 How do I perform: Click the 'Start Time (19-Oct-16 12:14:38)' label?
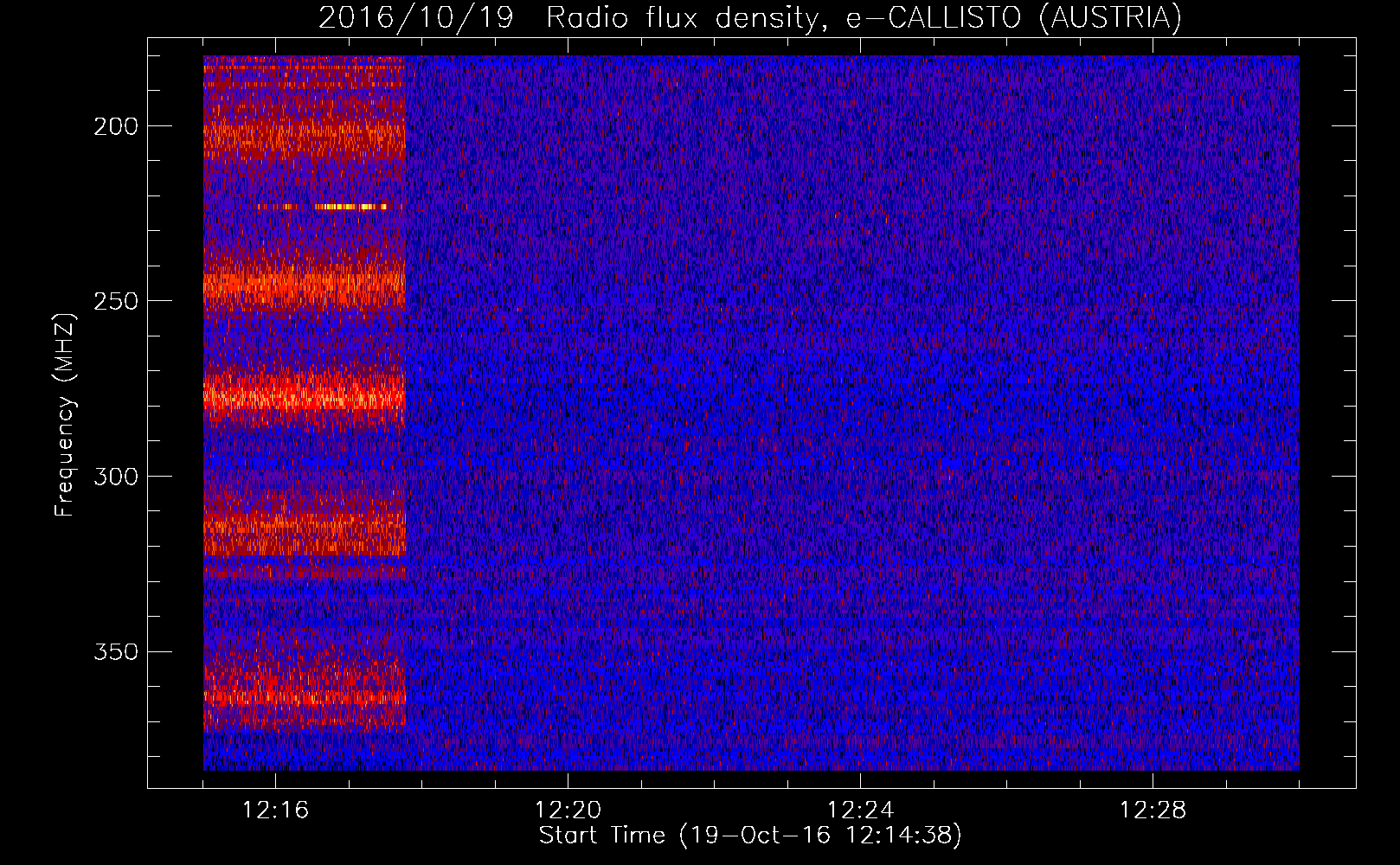[750, 836]
